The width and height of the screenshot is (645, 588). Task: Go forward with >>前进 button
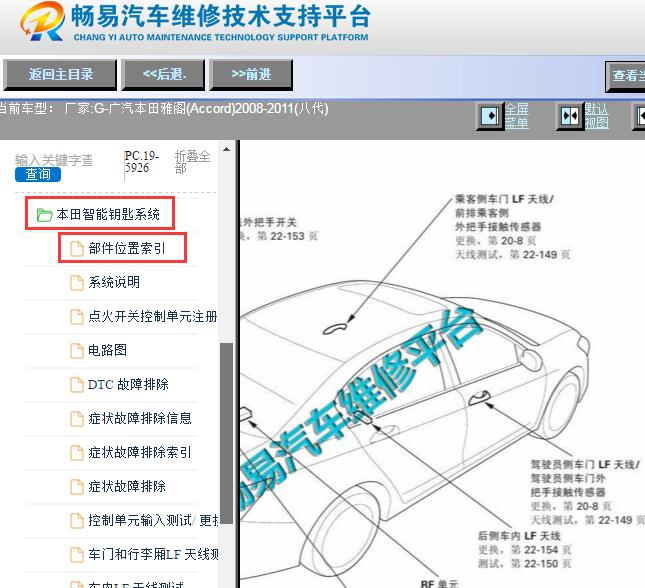251,74
